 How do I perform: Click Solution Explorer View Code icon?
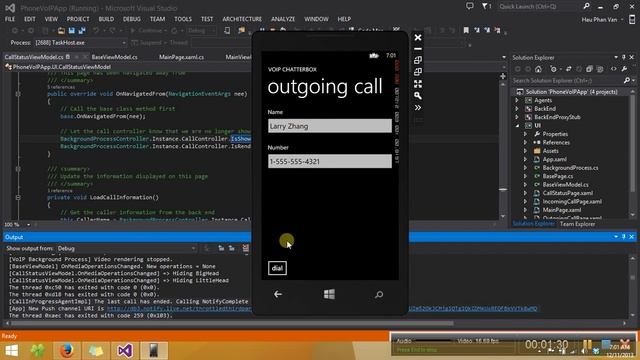pyautogui.click(x=613, y=69)
